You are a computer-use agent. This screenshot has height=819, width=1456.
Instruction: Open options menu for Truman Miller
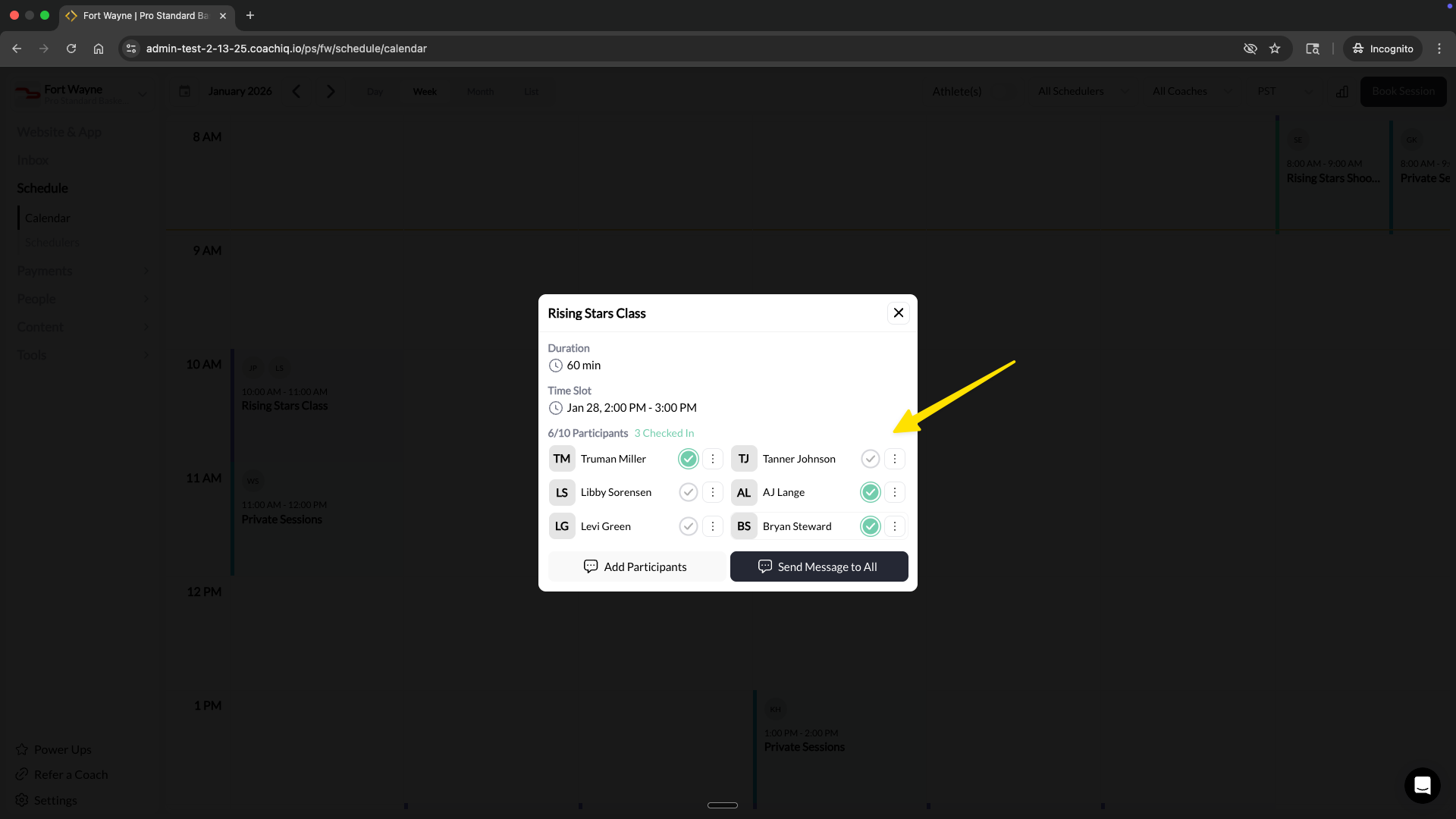(x=712, y=459)
